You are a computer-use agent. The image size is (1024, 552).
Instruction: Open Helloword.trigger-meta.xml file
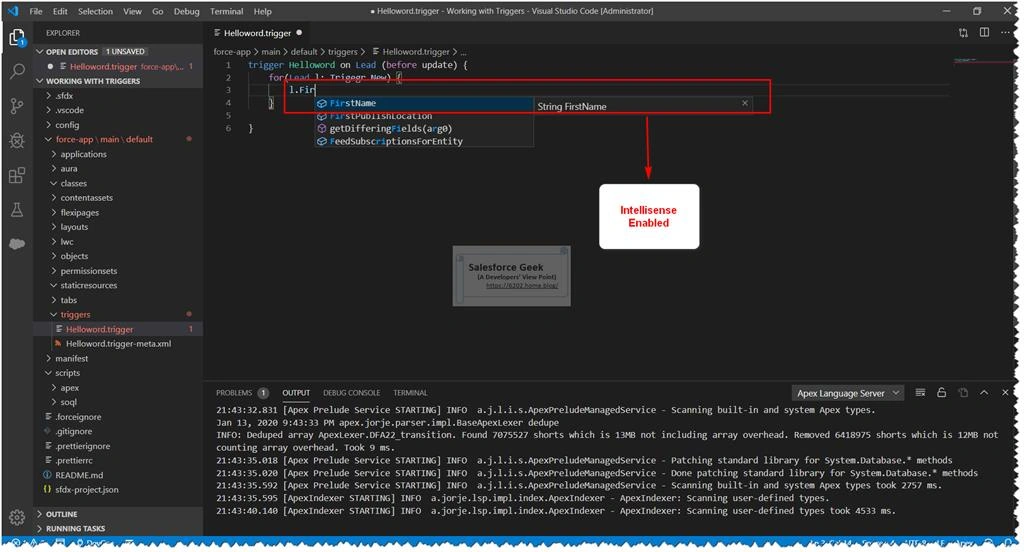click(x=118, y=344)
